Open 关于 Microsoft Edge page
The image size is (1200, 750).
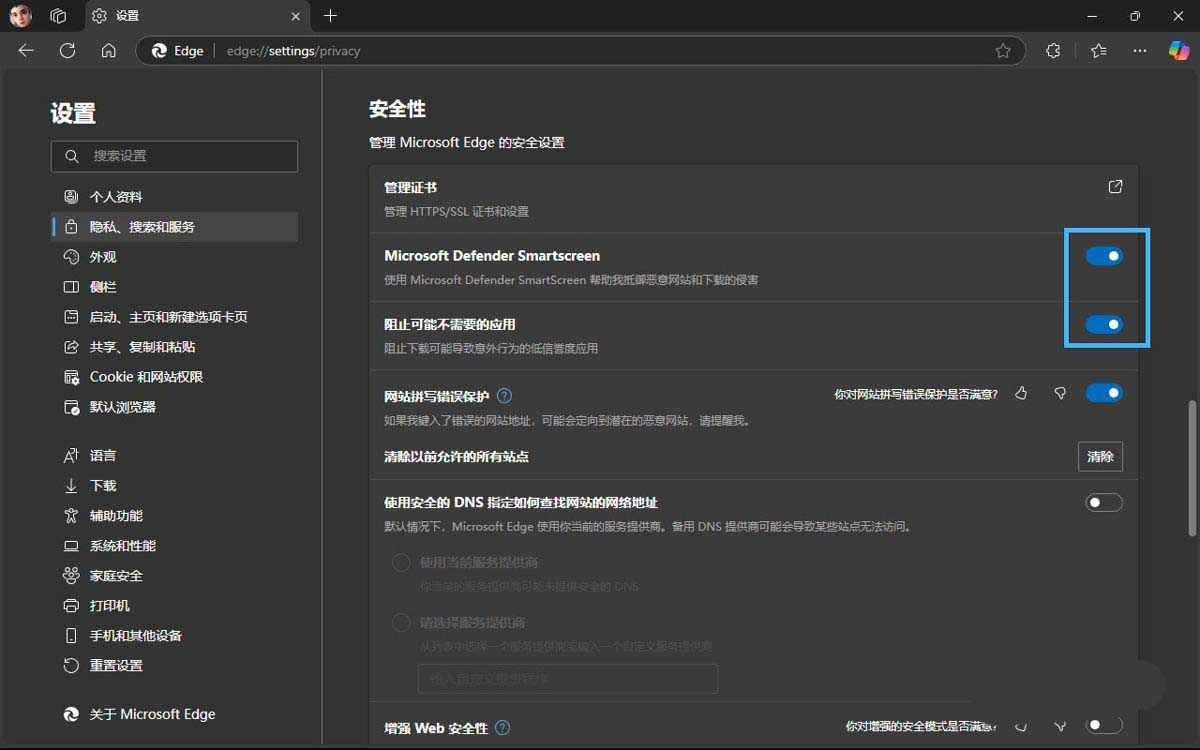click(x=174, y=714)
